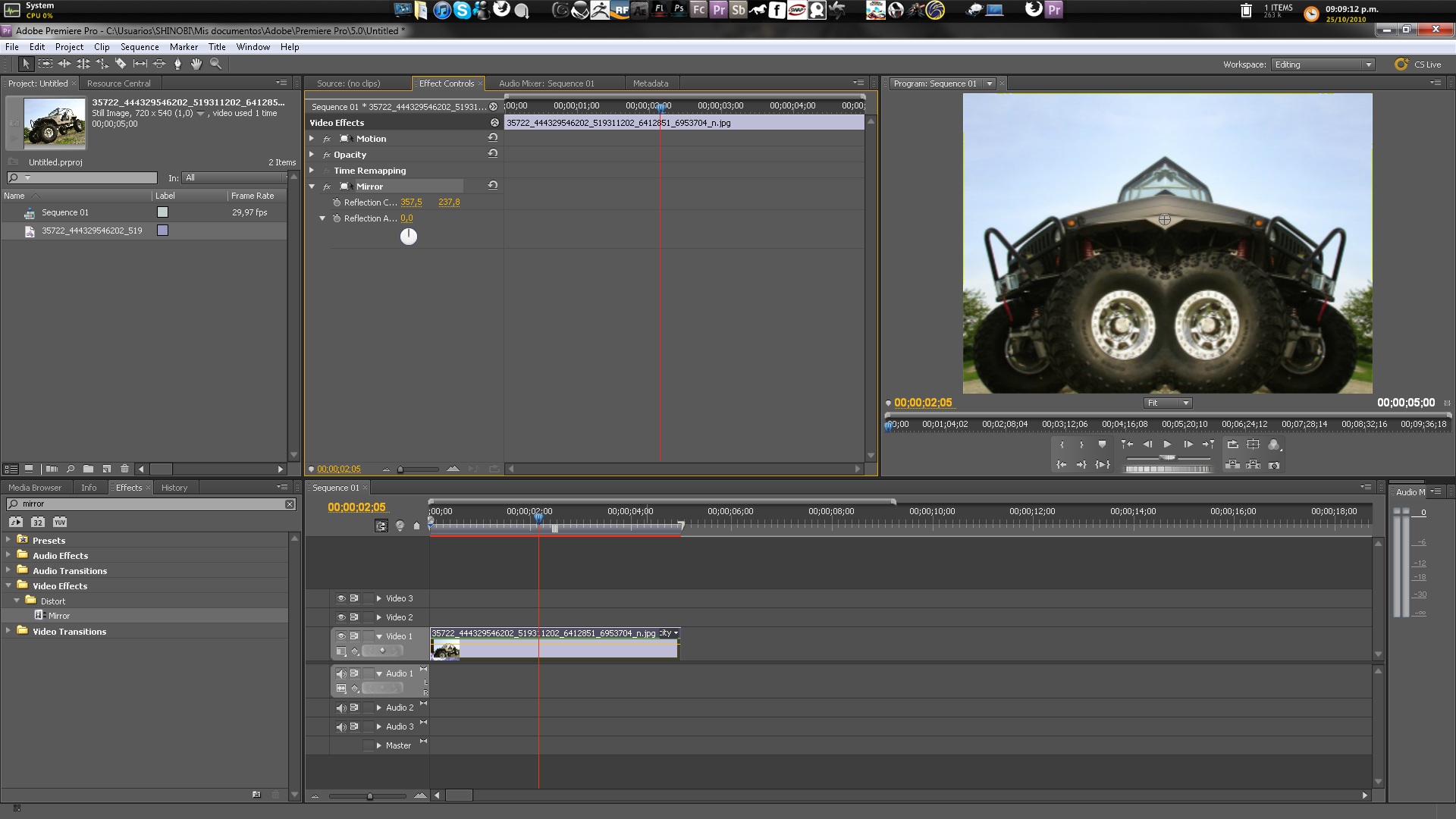Mute Audio 2 track speaker toggle
1456x819 pixels.
coord(341,708)
